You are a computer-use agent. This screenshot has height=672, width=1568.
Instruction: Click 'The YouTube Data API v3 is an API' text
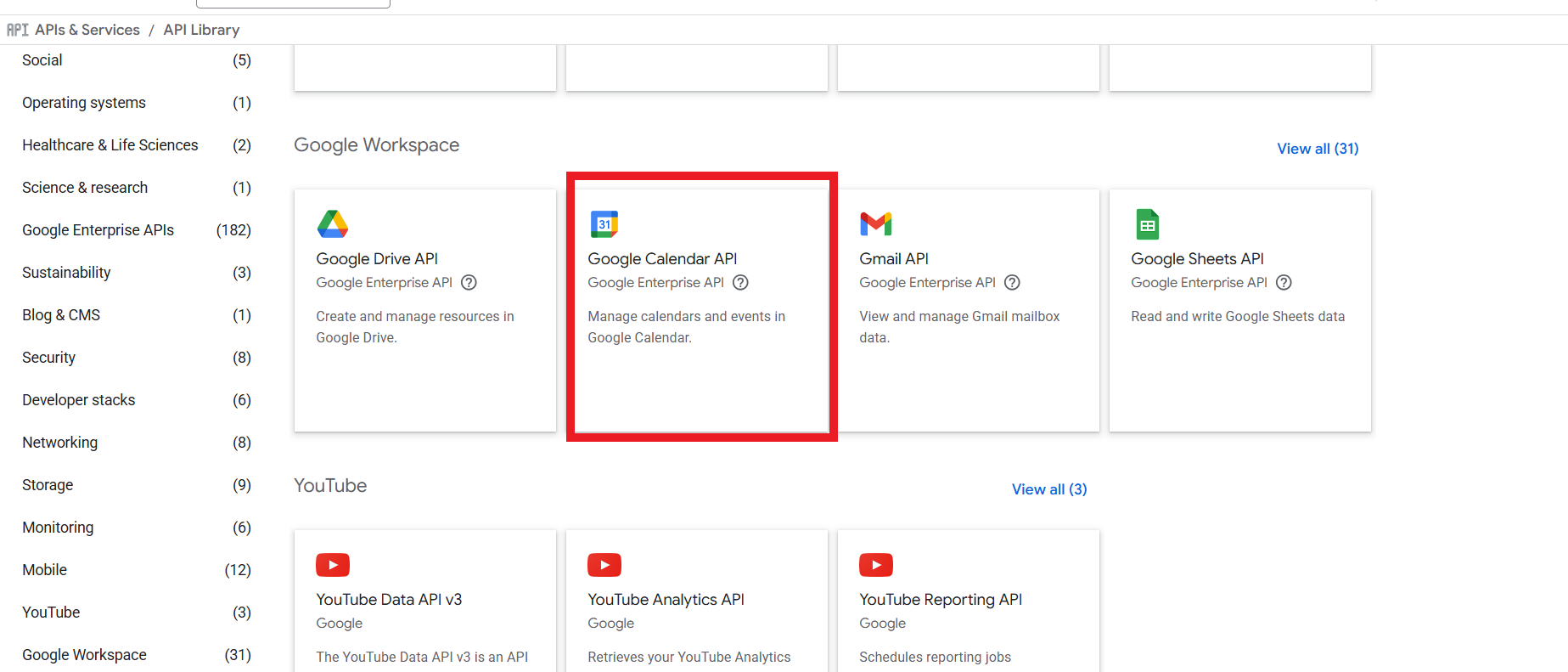(x=422, y=658)
